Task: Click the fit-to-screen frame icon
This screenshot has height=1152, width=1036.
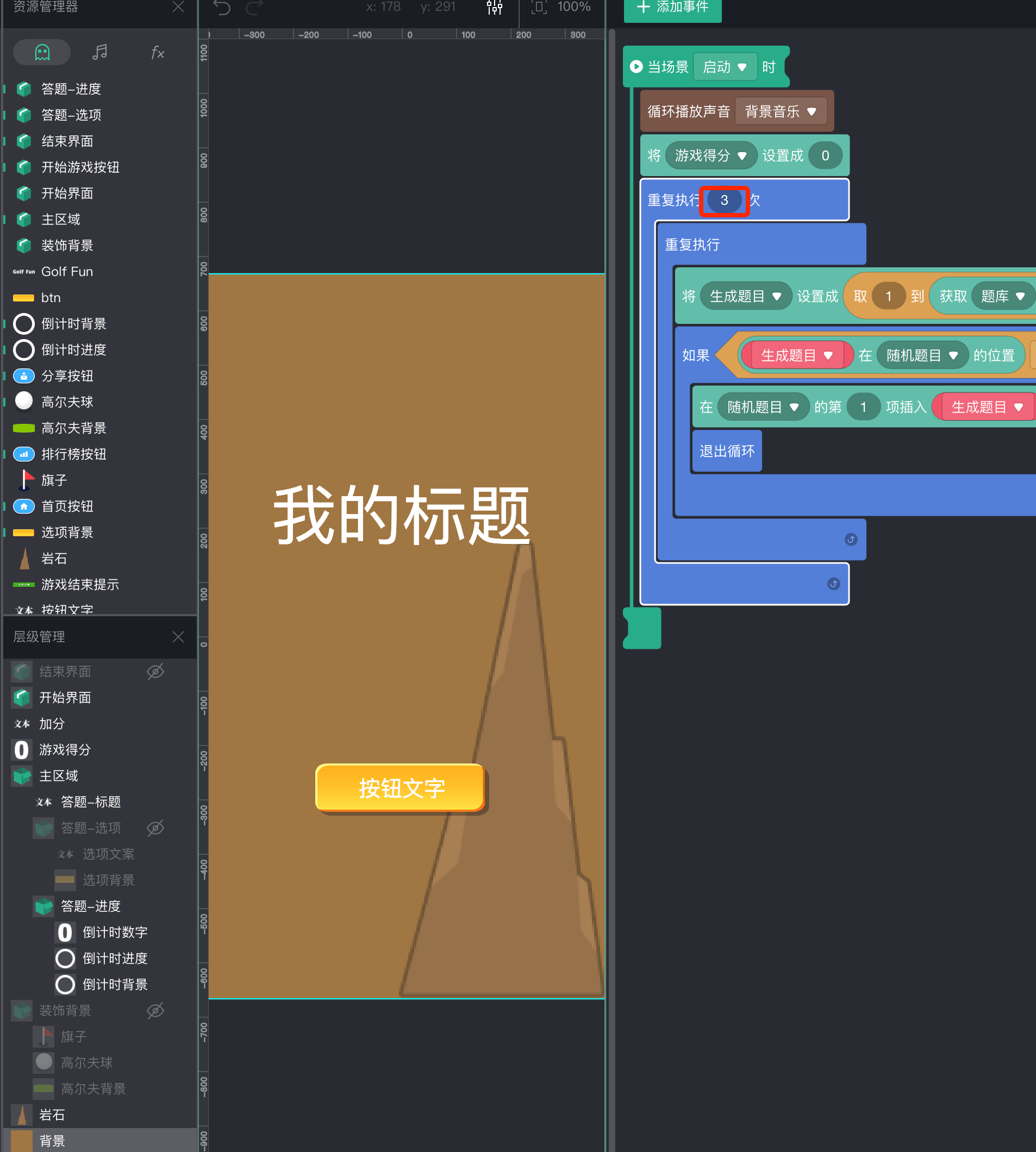Action: [x=539, y=8]
